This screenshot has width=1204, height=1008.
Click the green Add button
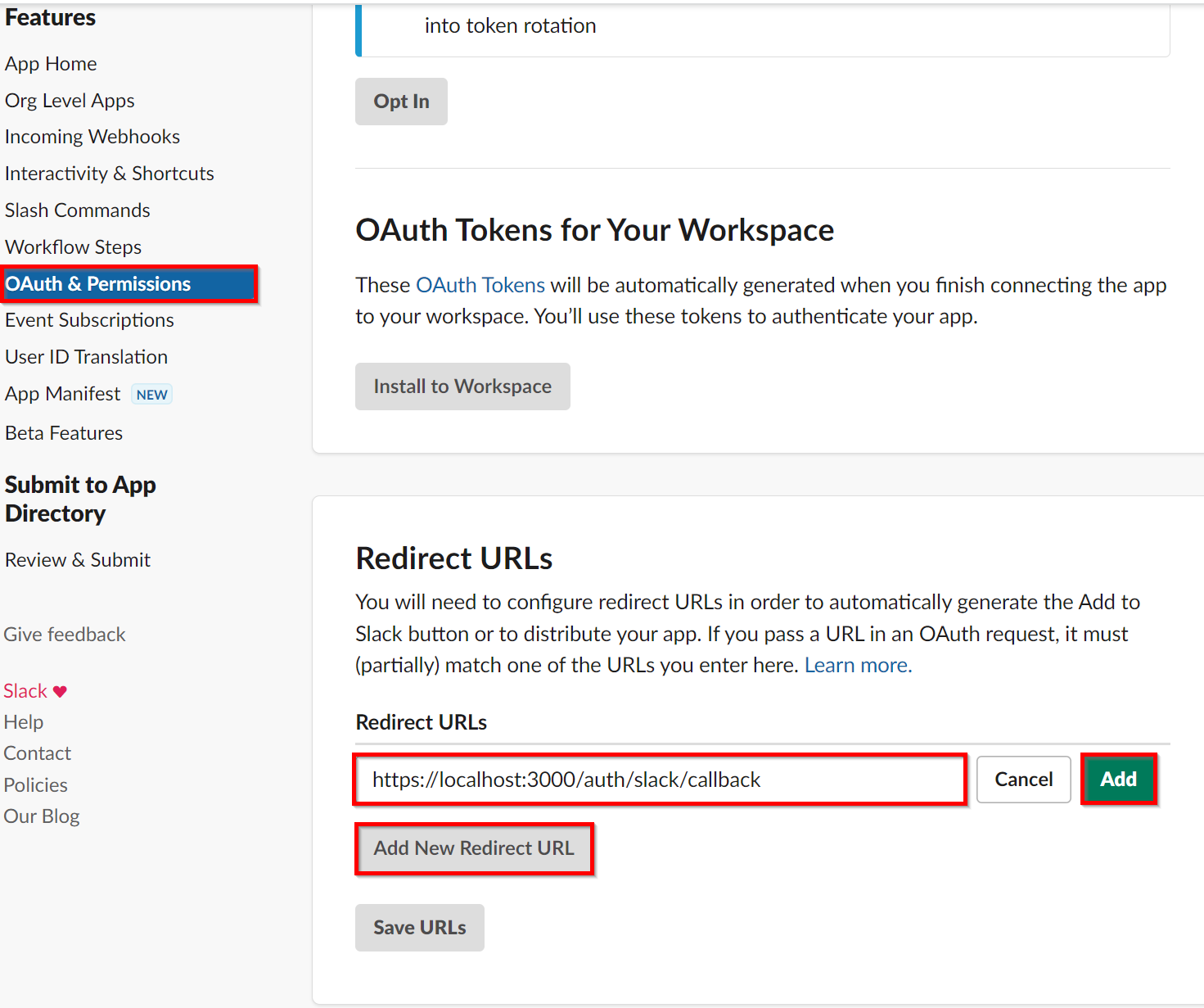click(x=1118, y=780)
